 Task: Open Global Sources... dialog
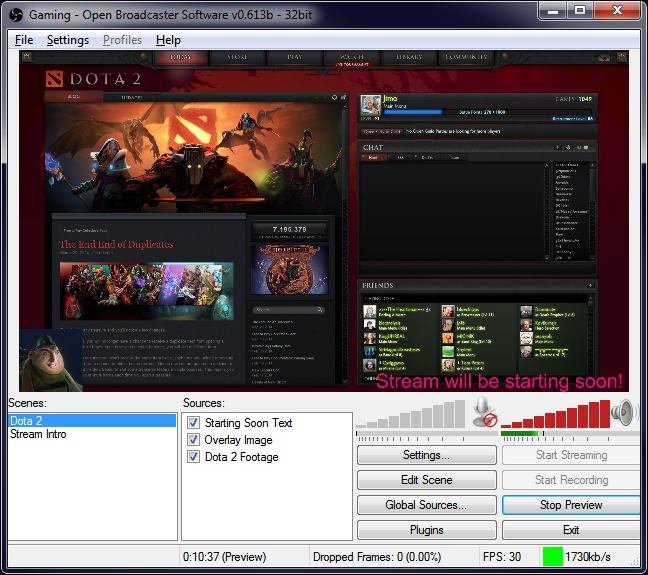pos(426,505)
